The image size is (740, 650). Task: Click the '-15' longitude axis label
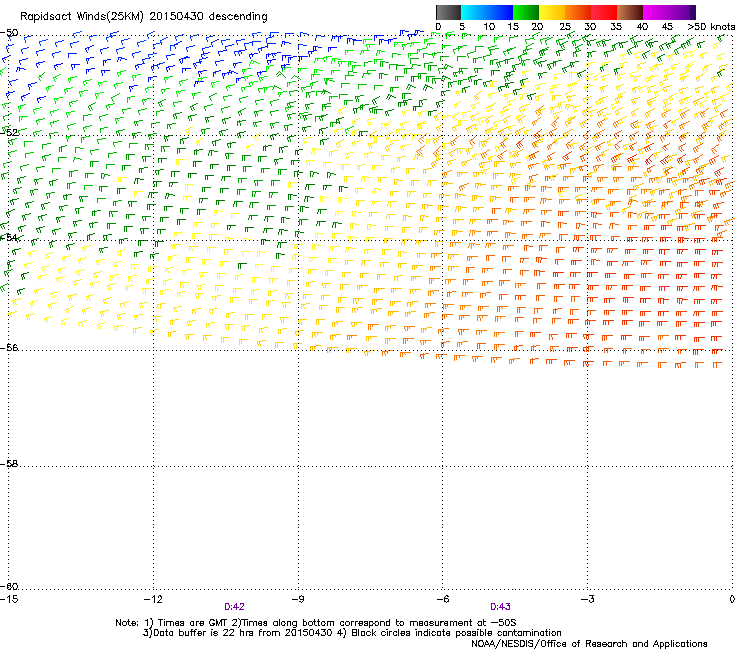[x=9, y=599]
